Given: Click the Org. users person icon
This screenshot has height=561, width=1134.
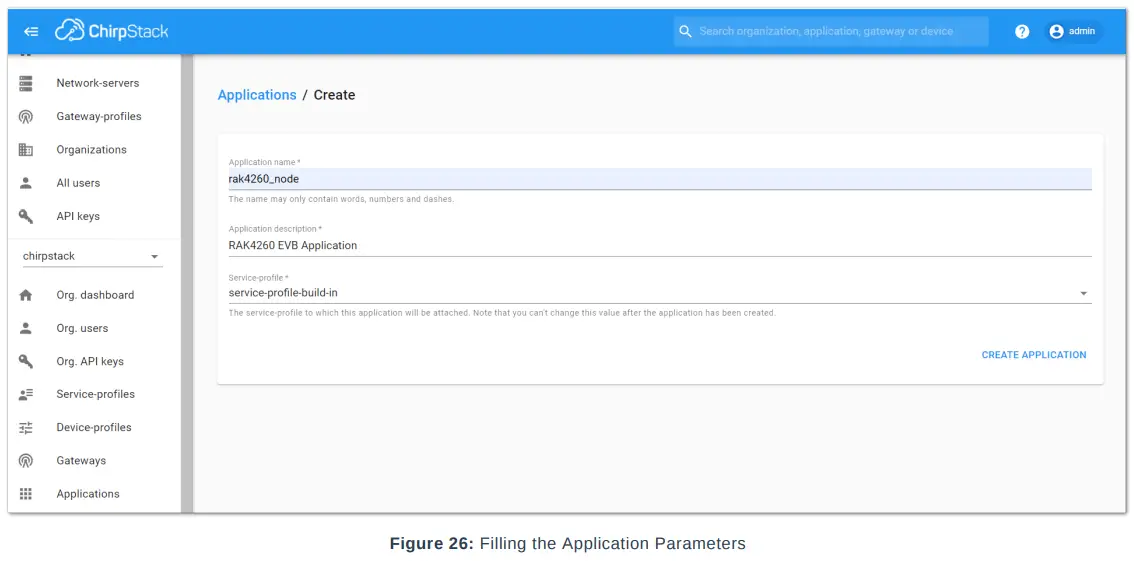Looking at the screenshot, I should pos(26,328).
